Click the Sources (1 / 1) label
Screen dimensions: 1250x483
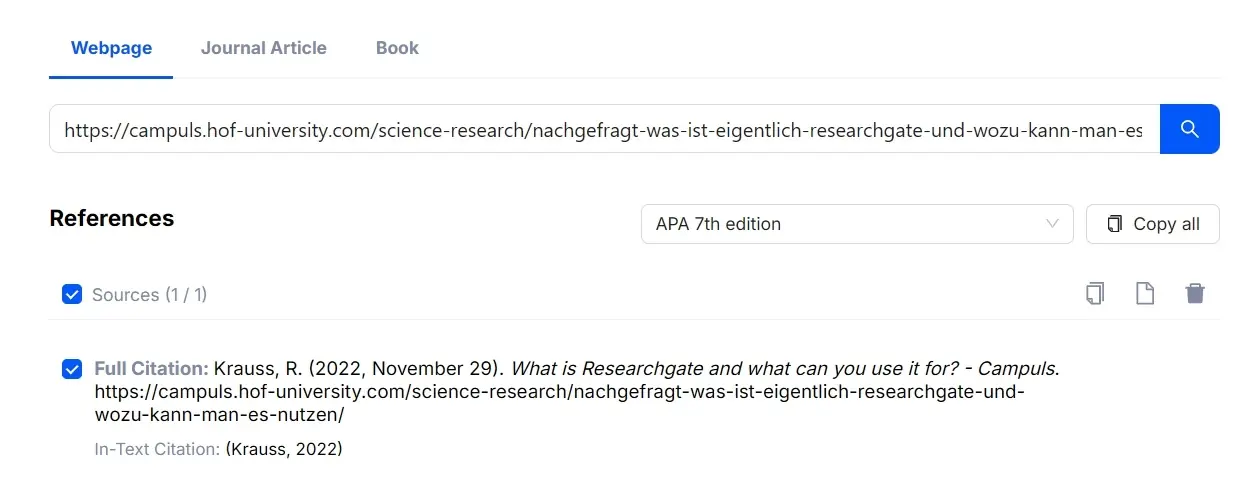point(149,295)
